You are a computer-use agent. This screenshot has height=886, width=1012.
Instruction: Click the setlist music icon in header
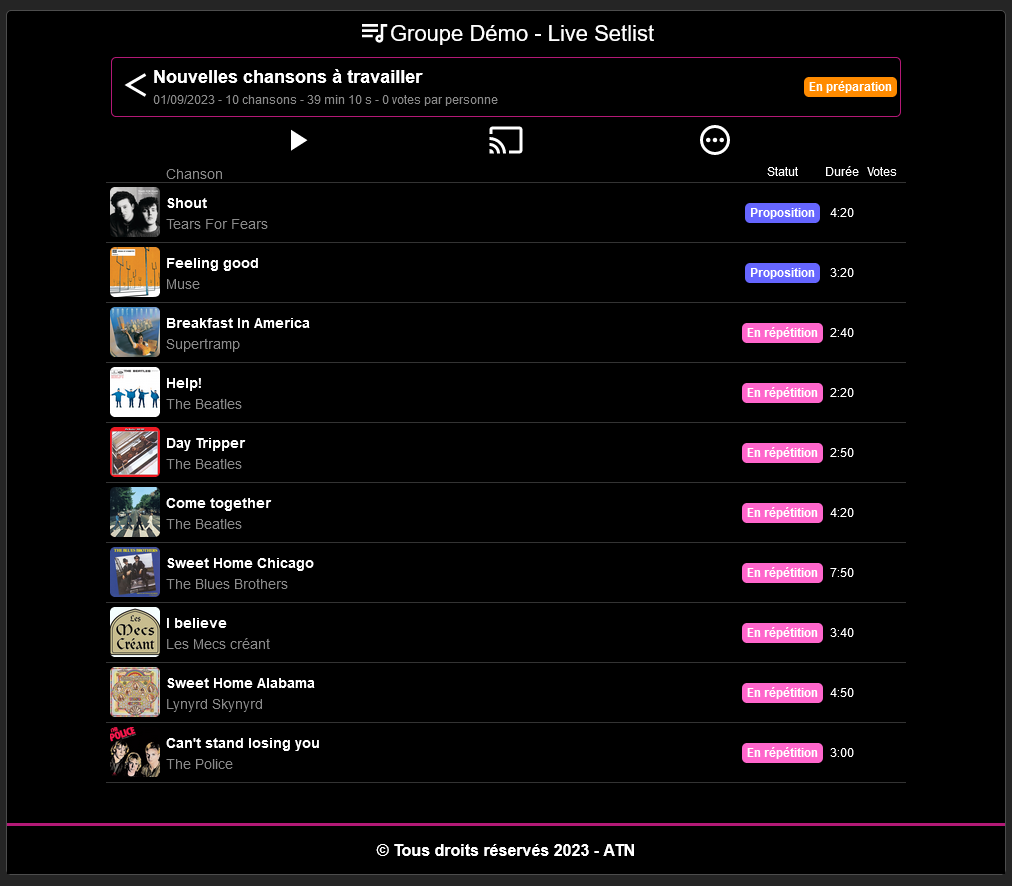point(374,33)
